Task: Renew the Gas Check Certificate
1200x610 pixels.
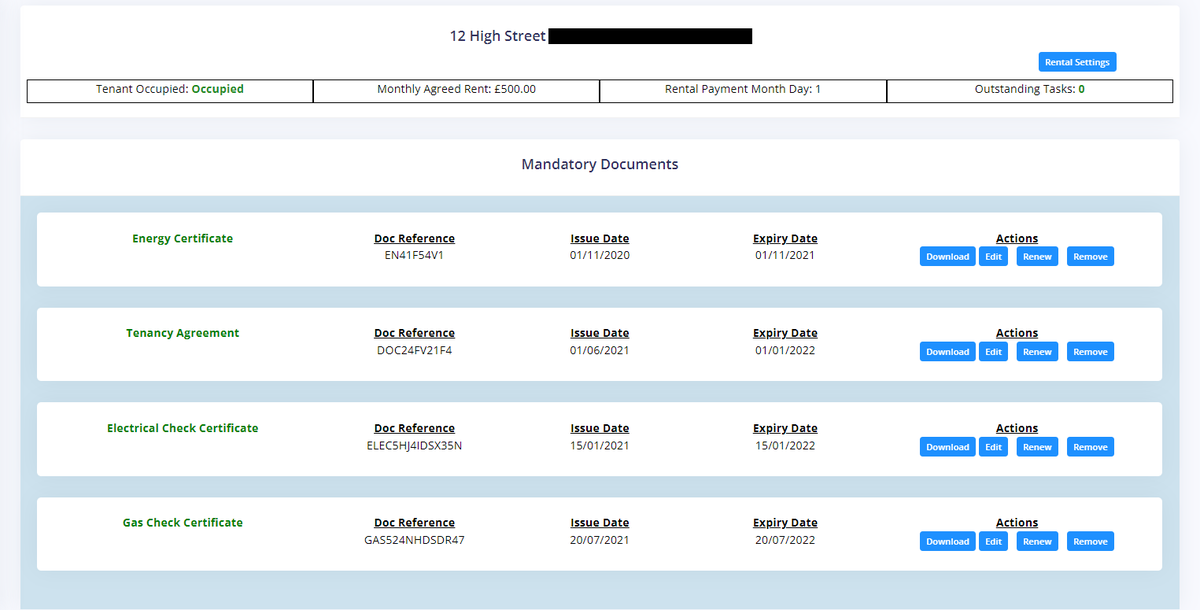Action: tap(1037, 541)
